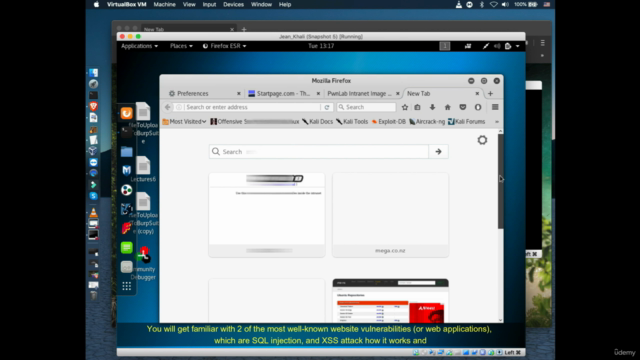Open VLC from the macOS dock
Screen dimensions: 640x360
point(93,212)
